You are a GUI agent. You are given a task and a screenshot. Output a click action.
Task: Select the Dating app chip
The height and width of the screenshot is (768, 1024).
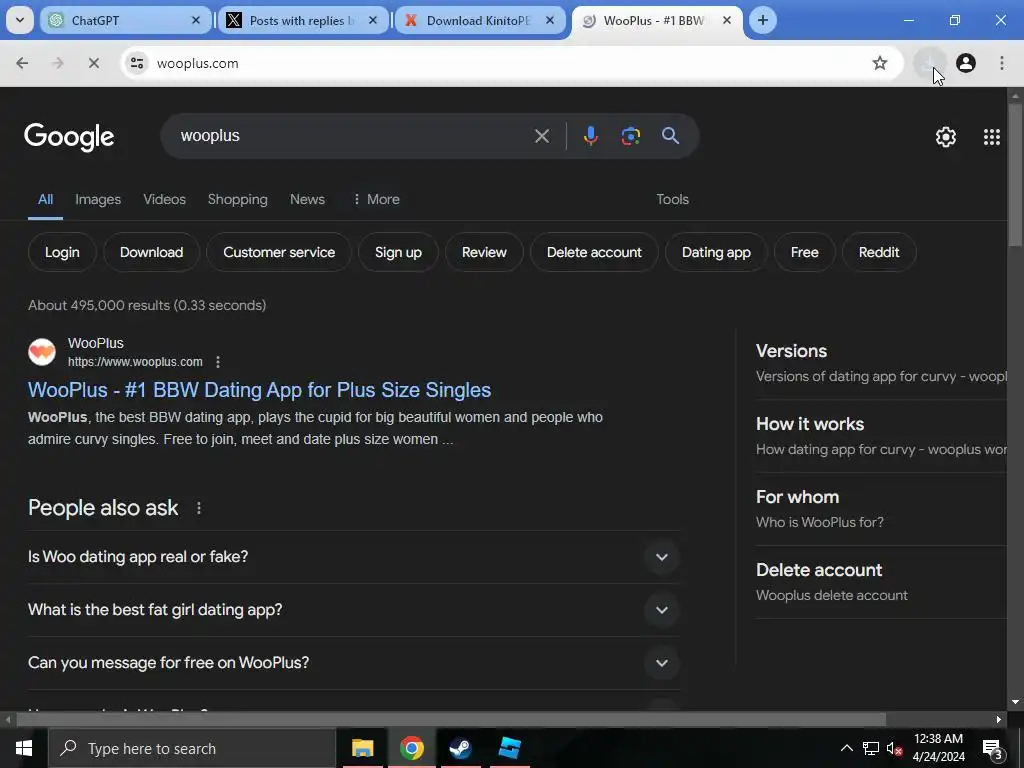tap(716, 253)
